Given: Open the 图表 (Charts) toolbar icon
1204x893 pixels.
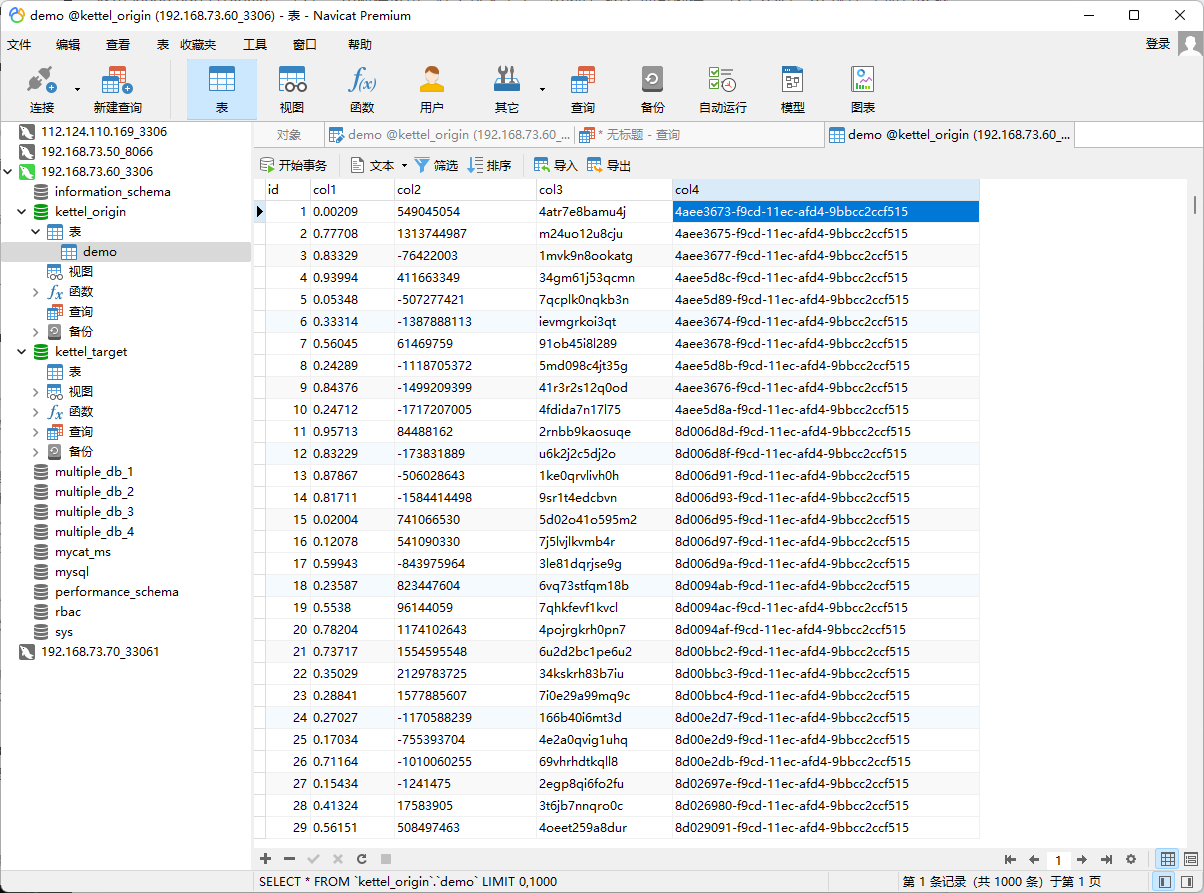Looking at the screenshot, I should (862, 88).
